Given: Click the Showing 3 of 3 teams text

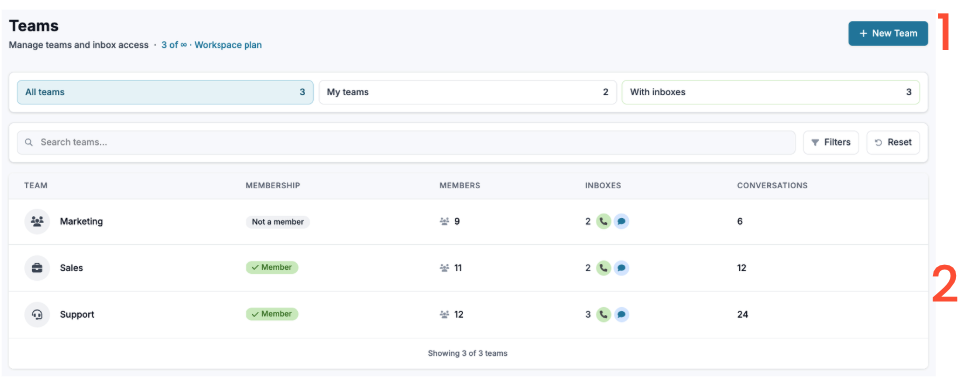Looking at the screenshot, I should 467,354.
